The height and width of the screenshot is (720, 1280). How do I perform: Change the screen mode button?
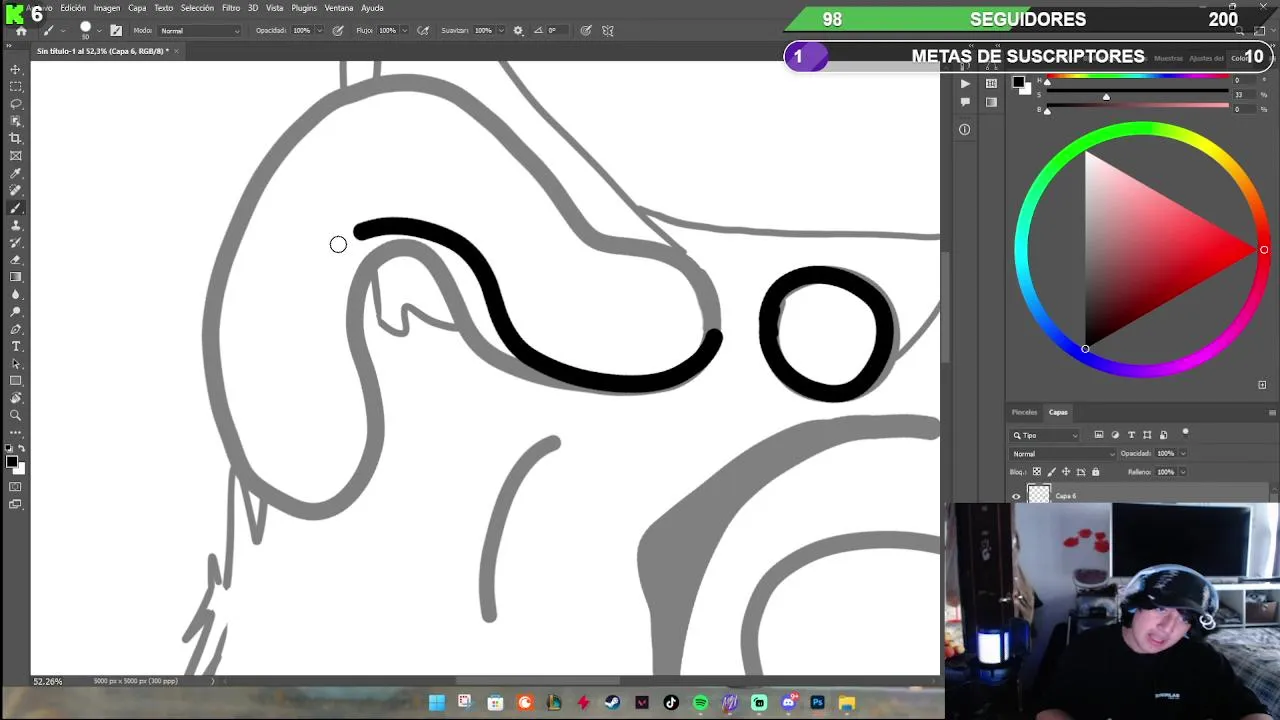16,505
